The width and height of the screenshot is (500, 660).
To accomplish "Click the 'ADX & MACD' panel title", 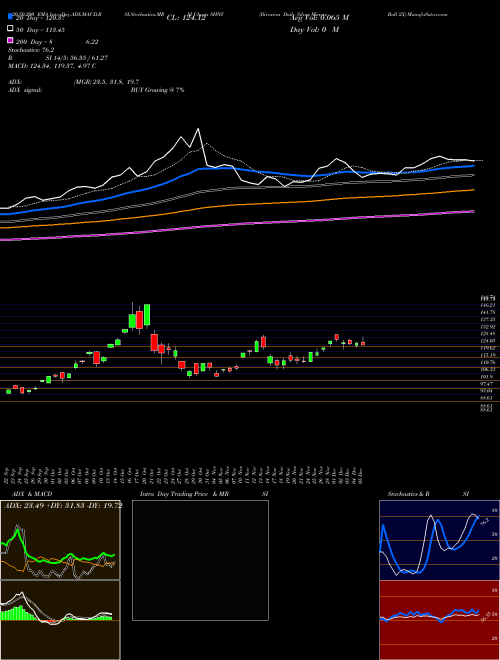I will [x=32, y=494].
